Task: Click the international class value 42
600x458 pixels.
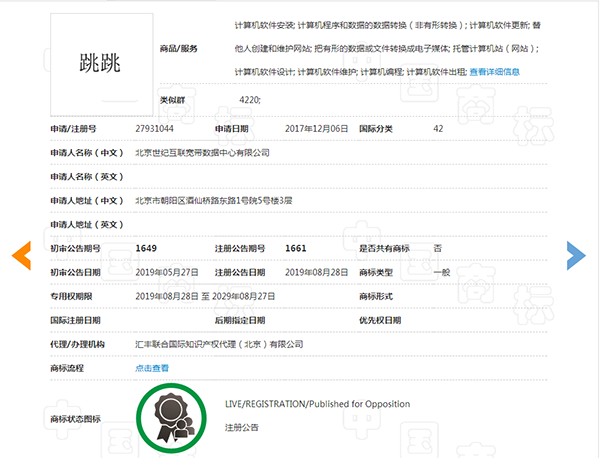Action: (438, 129)
